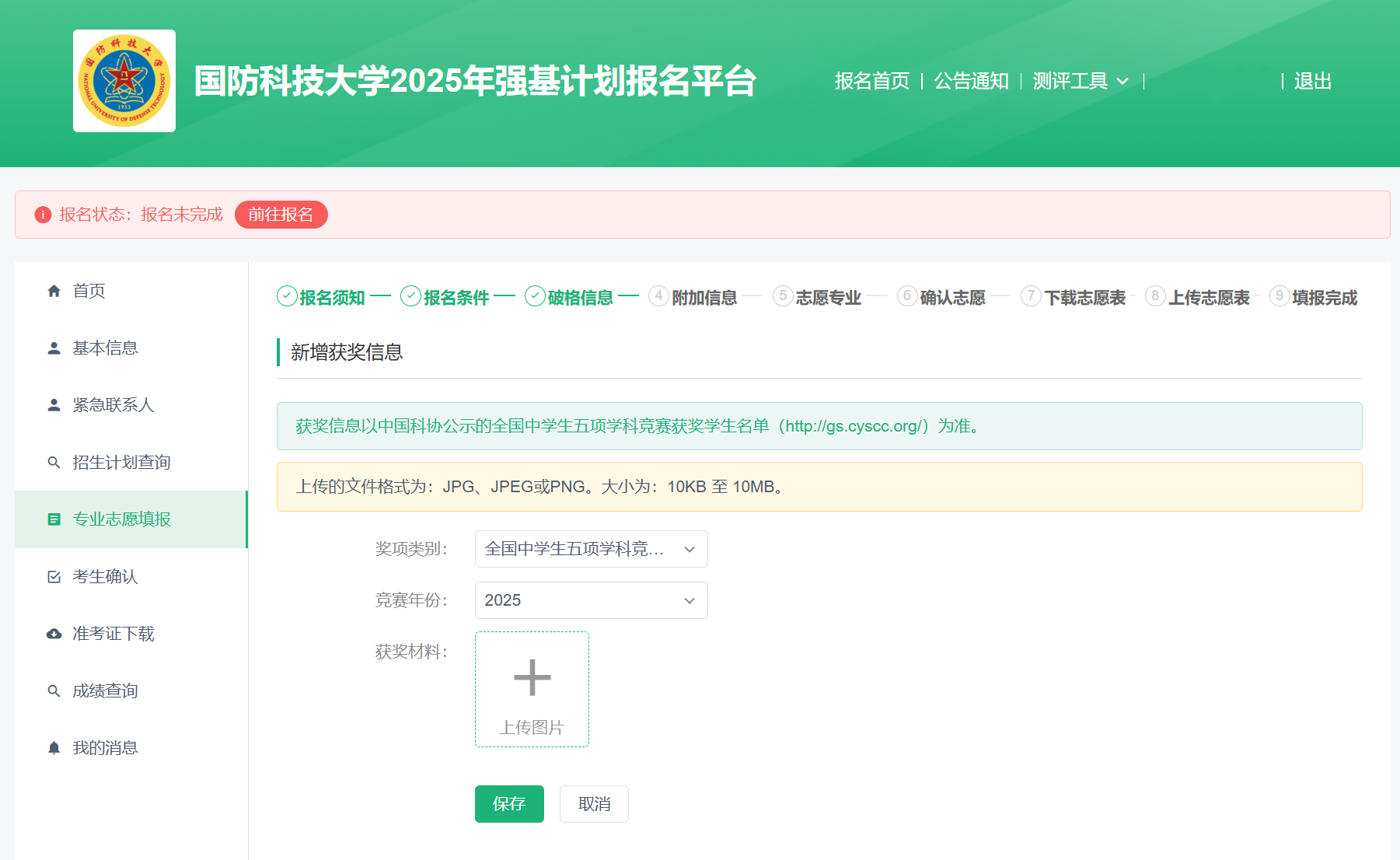Image resolution: width=1400 pixels, height=860 pixels.
Task: Open the 奖项类别 dropdown
Action: pos(592,549)
